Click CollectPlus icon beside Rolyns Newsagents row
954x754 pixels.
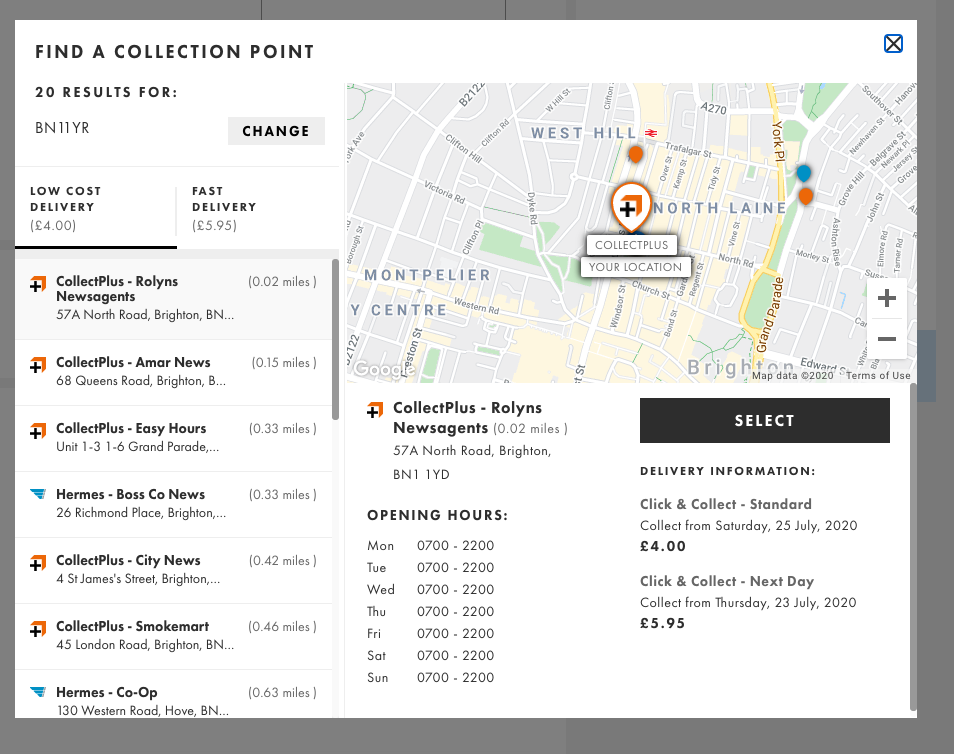click(x=38, y=284)
